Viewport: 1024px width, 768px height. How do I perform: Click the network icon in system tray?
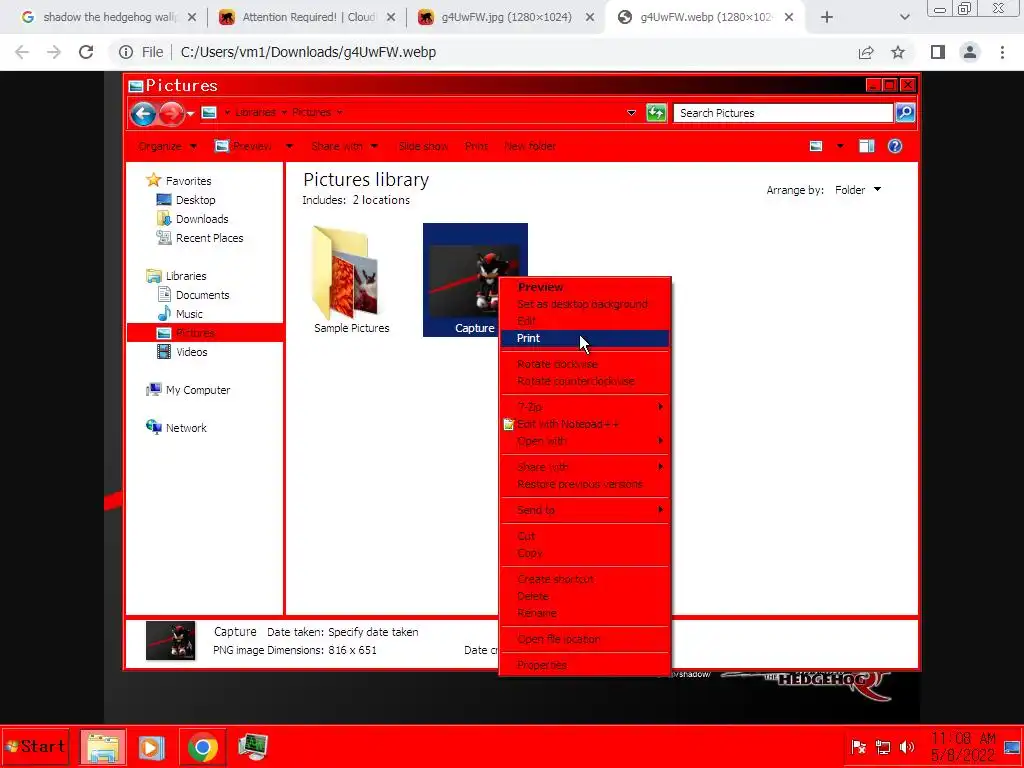click(883, 746)
